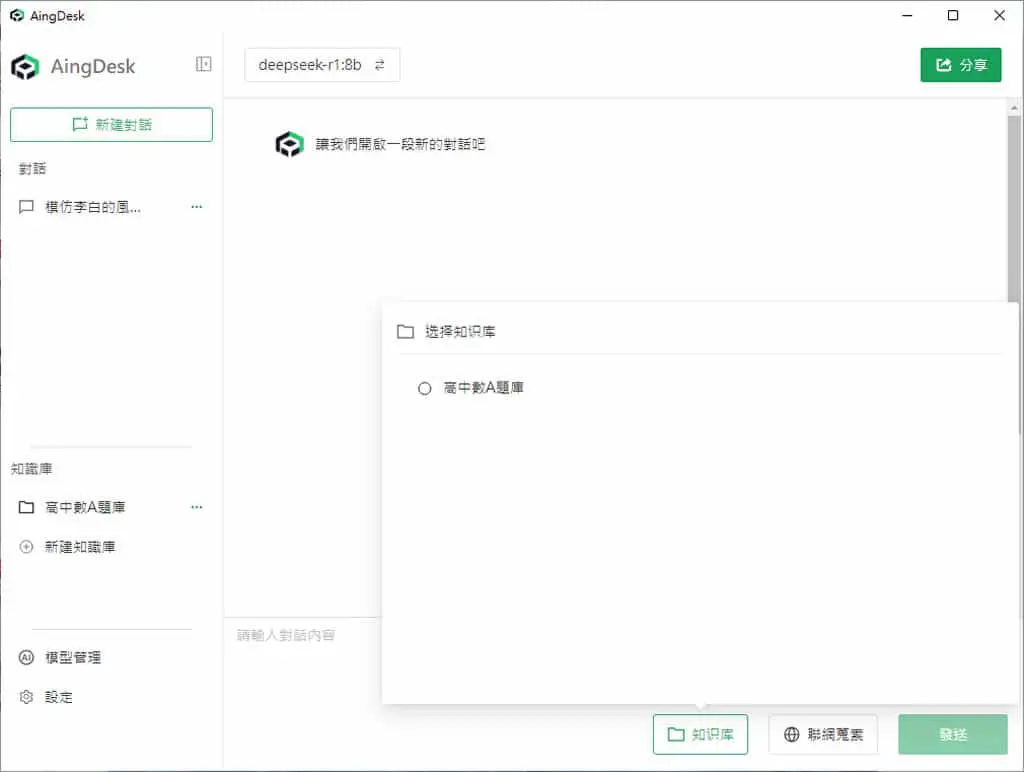The image size is (1024, 772).
Task: Click the plus icon for 新建知識庫
Action: point(26,547)
